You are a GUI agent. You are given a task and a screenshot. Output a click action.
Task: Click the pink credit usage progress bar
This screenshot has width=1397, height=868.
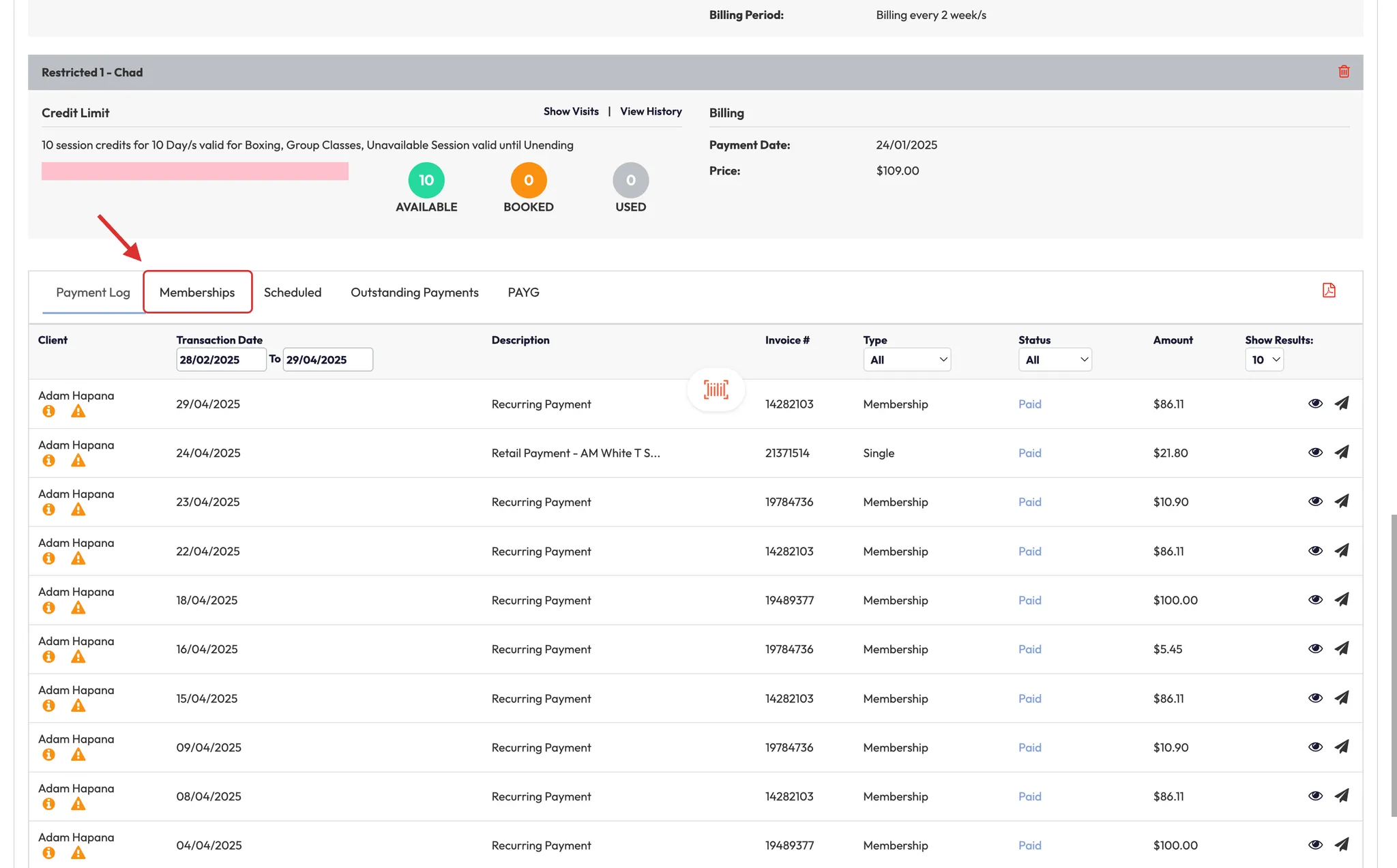(x=195, y=171)
